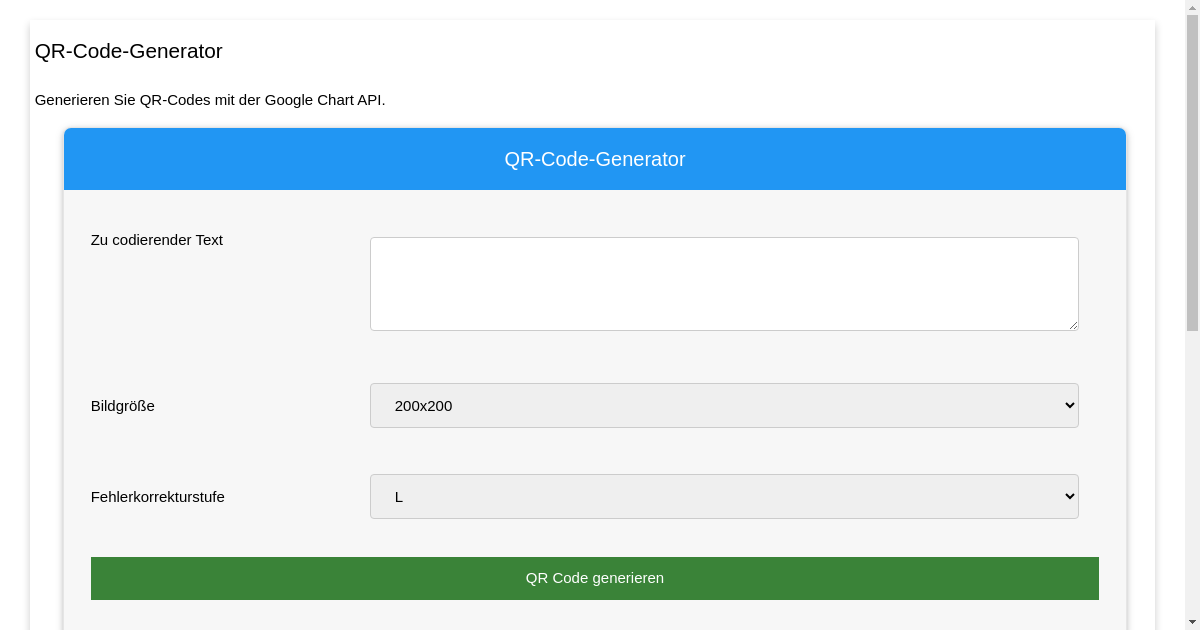This screenshot has width=1200, height=630.
Task: Click the scrollbar up arrow icon
Action: pyautogui.click(x=1192, y=7)
